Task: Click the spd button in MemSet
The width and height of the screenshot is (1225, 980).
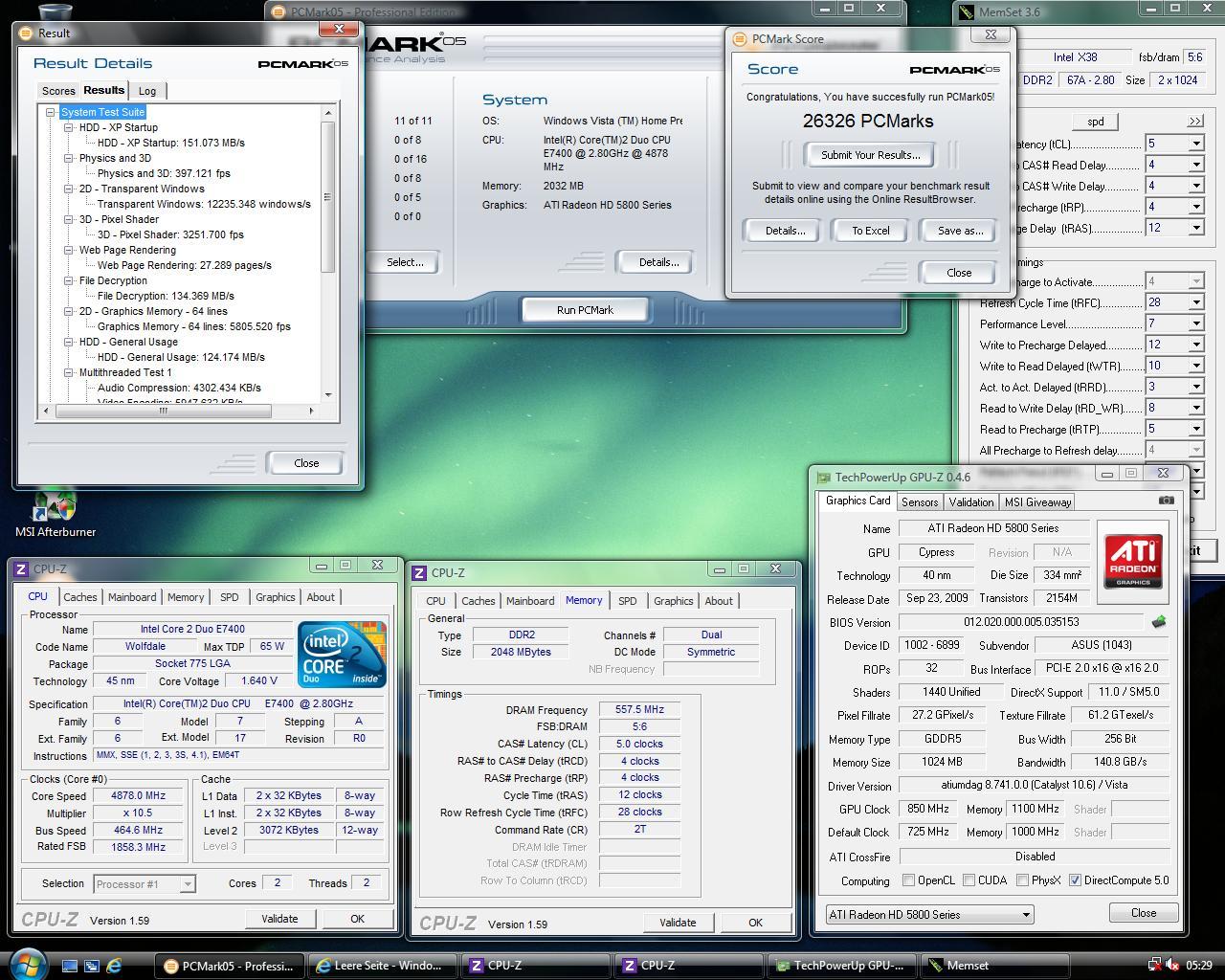Action: click(1096, 122)
